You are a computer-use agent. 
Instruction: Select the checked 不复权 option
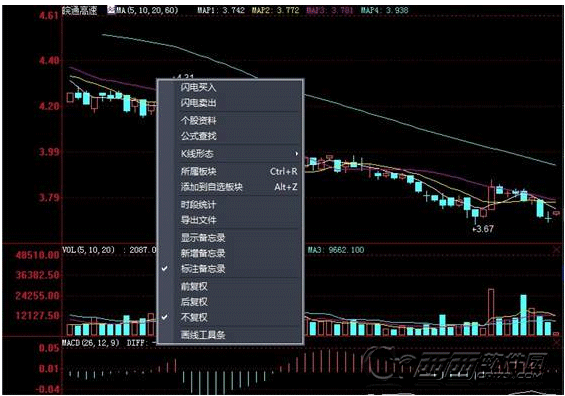click(x=230, y=317)
